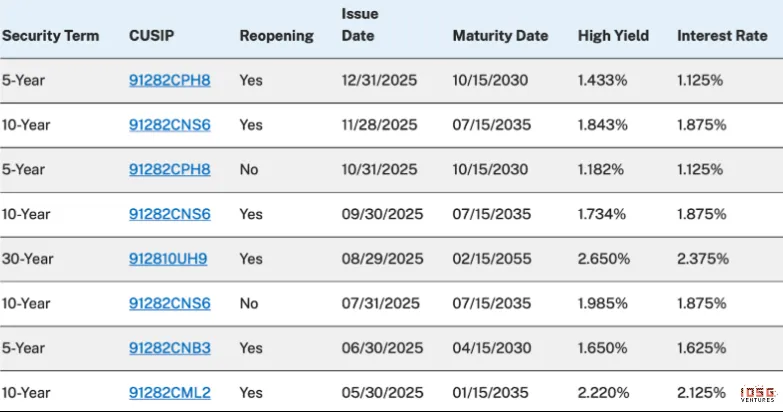
Task: Click the Security Term column header
Action: [50, 36]
